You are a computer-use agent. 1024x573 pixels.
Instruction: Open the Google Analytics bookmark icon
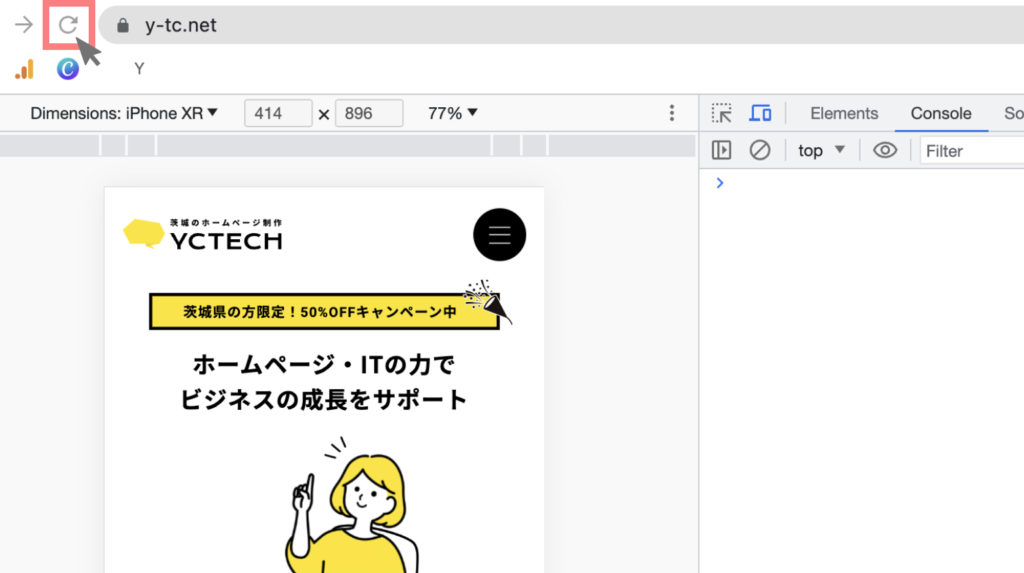click(x=24, y=69)
